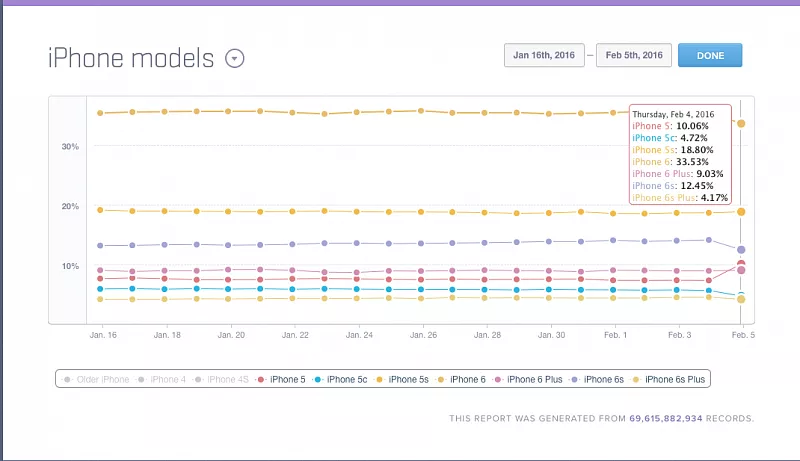This screenshot has width=800, height=461.
Task: Hide the iPhone 5c series via legend
Action: [x=345, y=379]
